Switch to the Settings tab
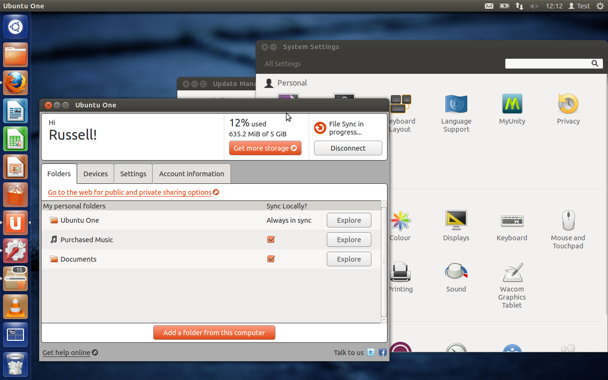The width and height of the screenshot is (608, 380). click(x=133, y=174)
